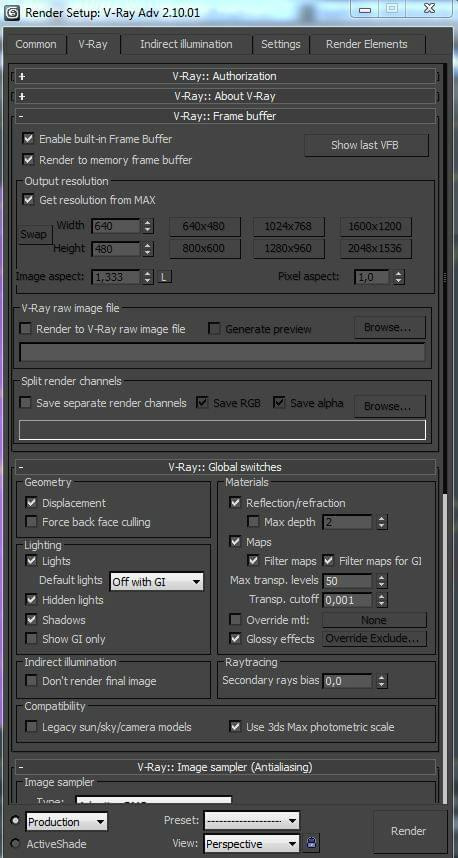Adjust the Secondary rays bias spinner
The image size is (458, 858).
click(x=382, y=681)
